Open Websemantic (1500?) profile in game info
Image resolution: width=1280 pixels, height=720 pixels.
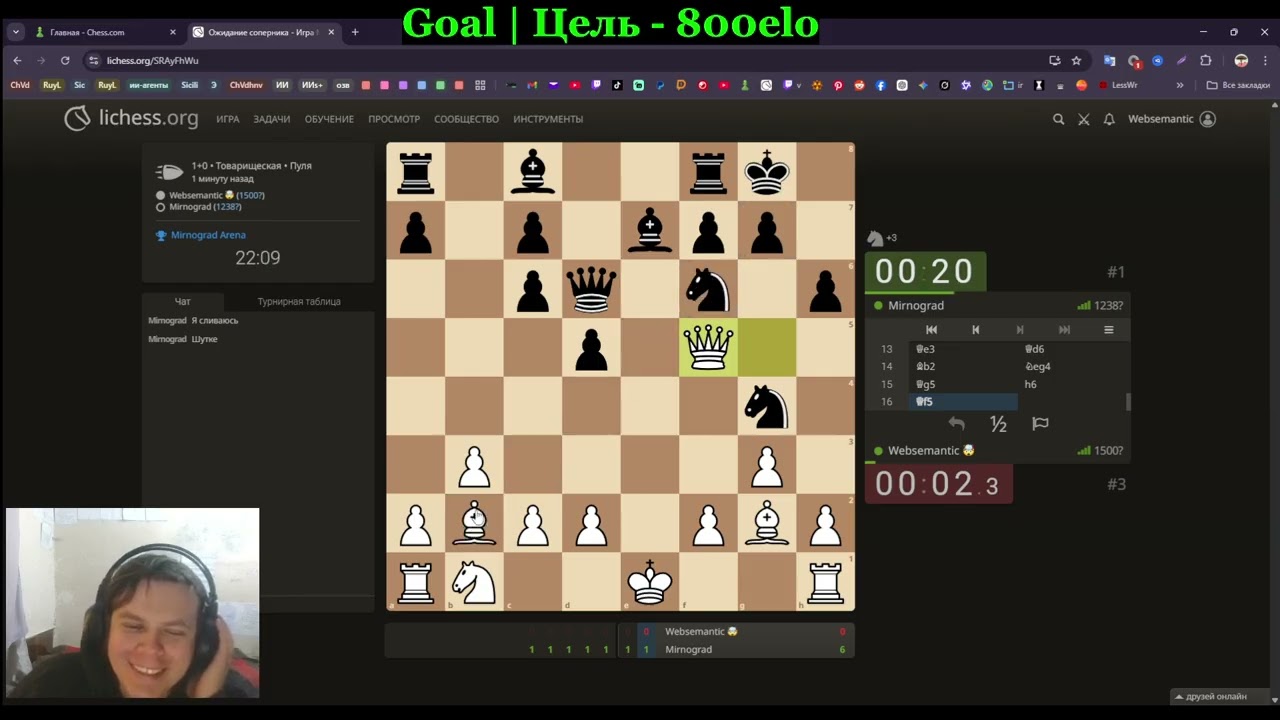coord(216,195)
